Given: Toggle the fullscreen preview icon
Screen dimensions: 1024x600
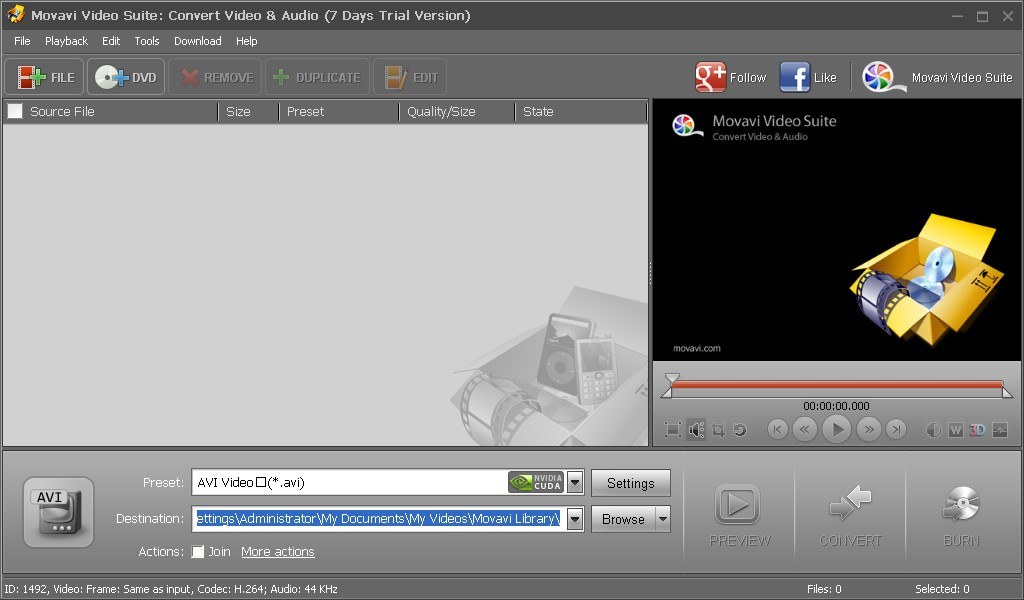Looking at the screenshot, I should 673,430.
